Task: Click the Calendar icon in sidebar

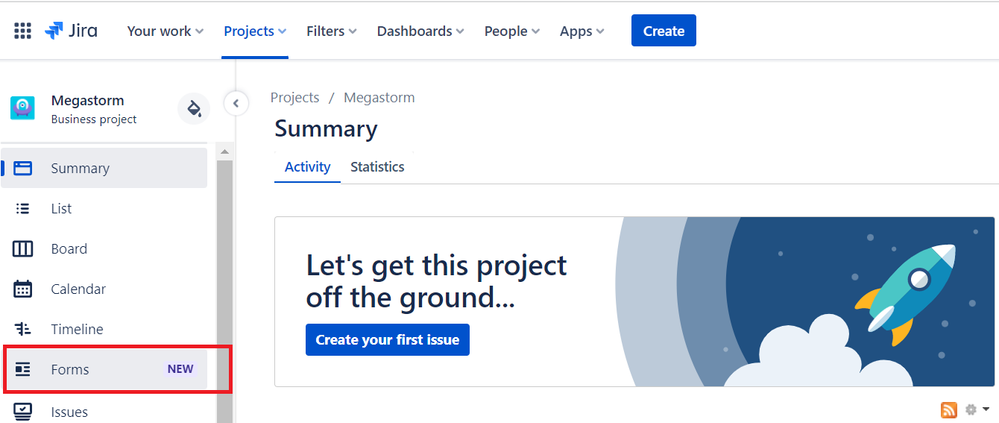Action: tap(22, 289)
